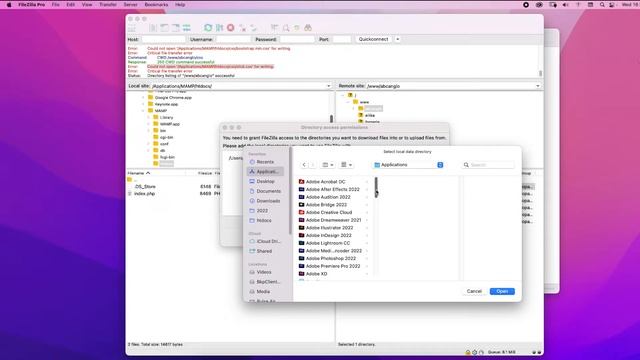
Task: Open Spotlight search in menu bar
Action: point(602,5)
